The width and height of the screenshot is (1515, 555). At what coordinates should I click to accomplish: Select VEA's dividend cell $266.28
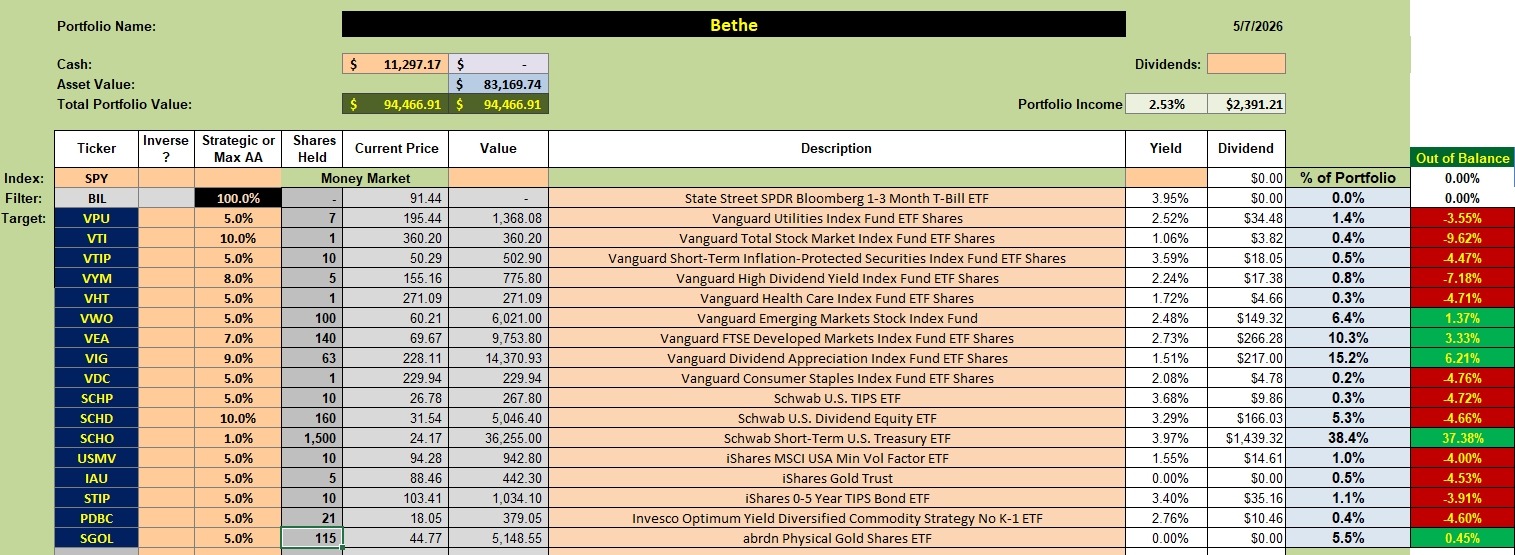1245,338
